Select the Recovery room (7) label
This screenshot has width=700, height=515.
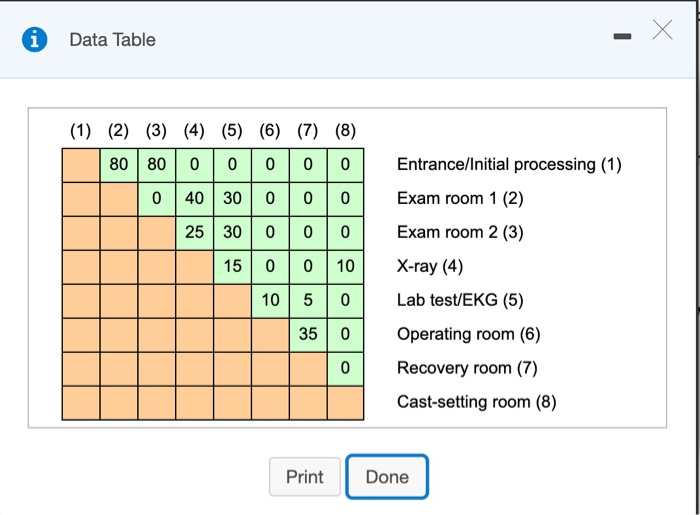467,369
